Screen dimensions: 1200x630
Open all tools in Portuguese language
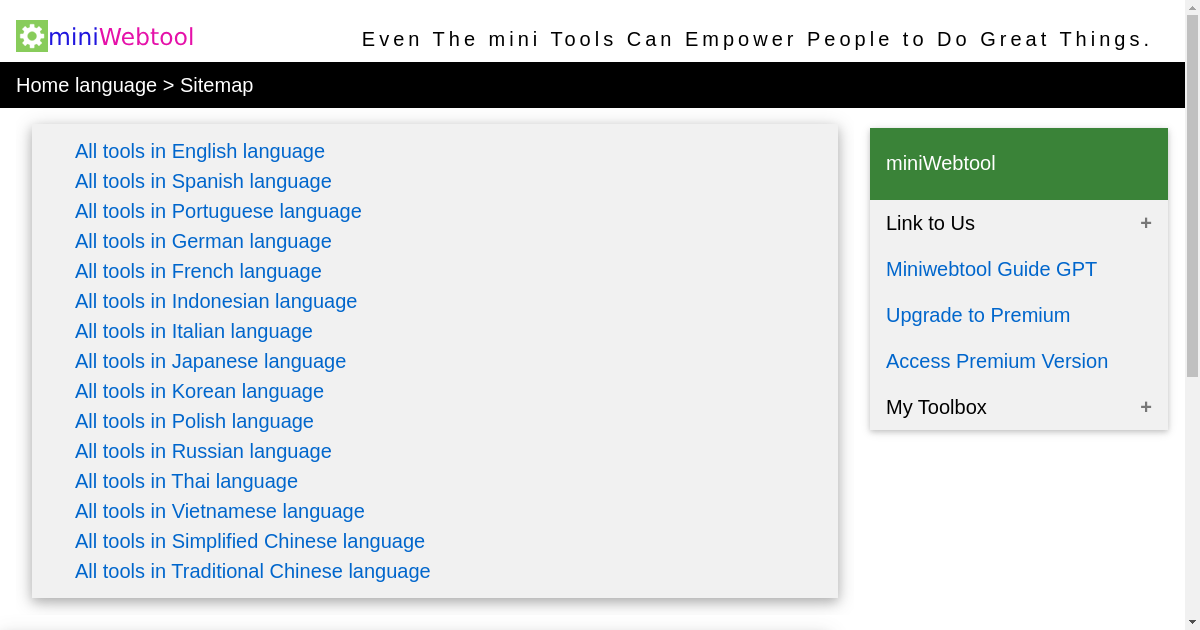point(218,211)
